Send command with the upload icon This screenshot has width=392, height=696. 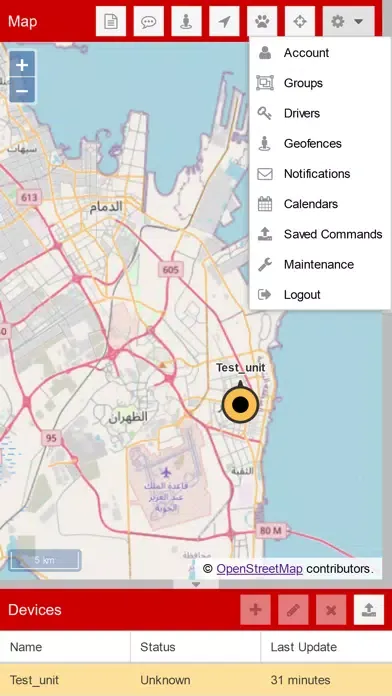tap(368, 610)
